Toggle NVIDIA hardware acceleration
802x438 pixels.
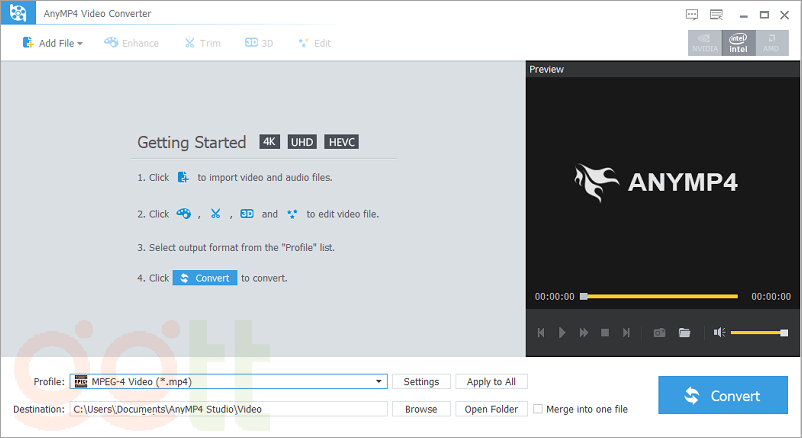click(x=705, y=43)
